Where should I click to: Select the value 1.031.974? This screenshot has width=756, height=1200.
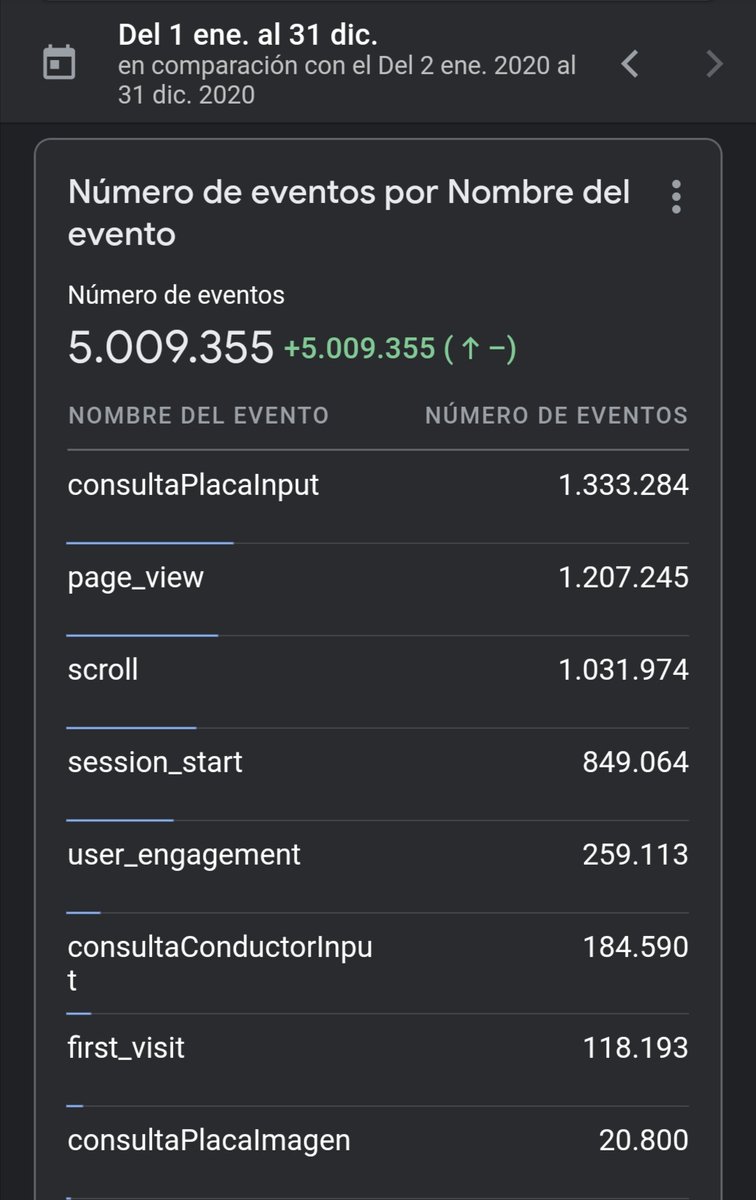click(x=624, y=670)
